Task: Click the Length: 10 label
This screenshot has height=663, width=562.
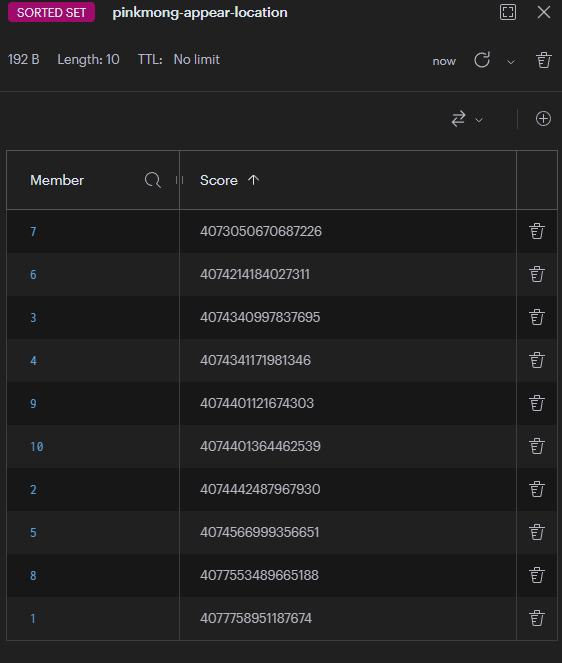Action: click(x=88, y=60)
